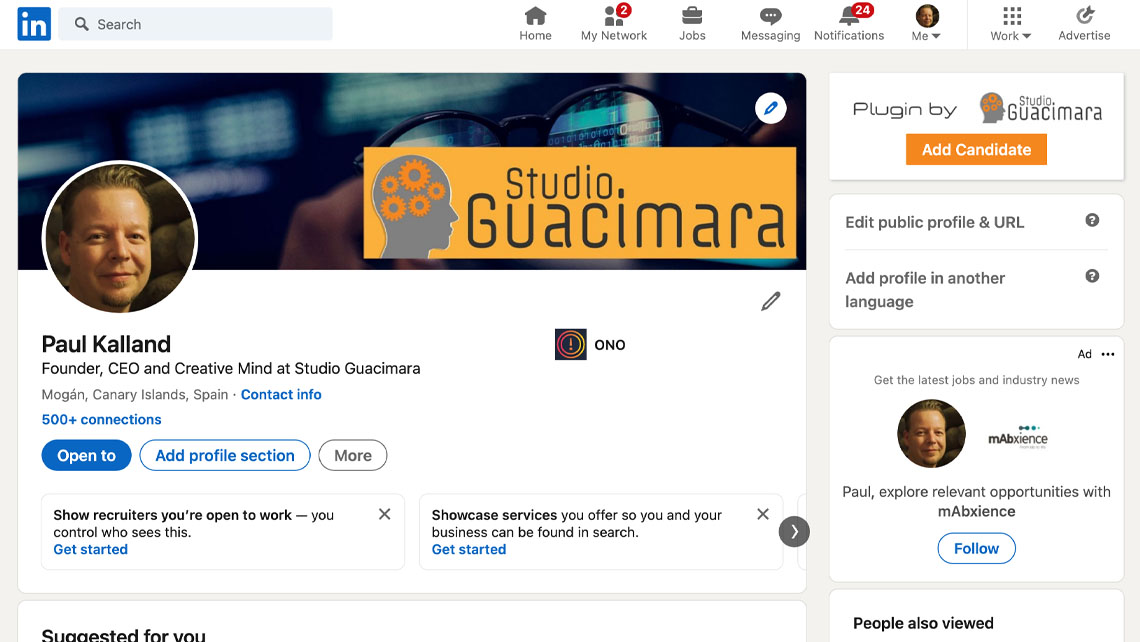Viewport: 1140px width, 642px height.
Task: Open Edit public profile & URL
Action: tap(934, 222)
